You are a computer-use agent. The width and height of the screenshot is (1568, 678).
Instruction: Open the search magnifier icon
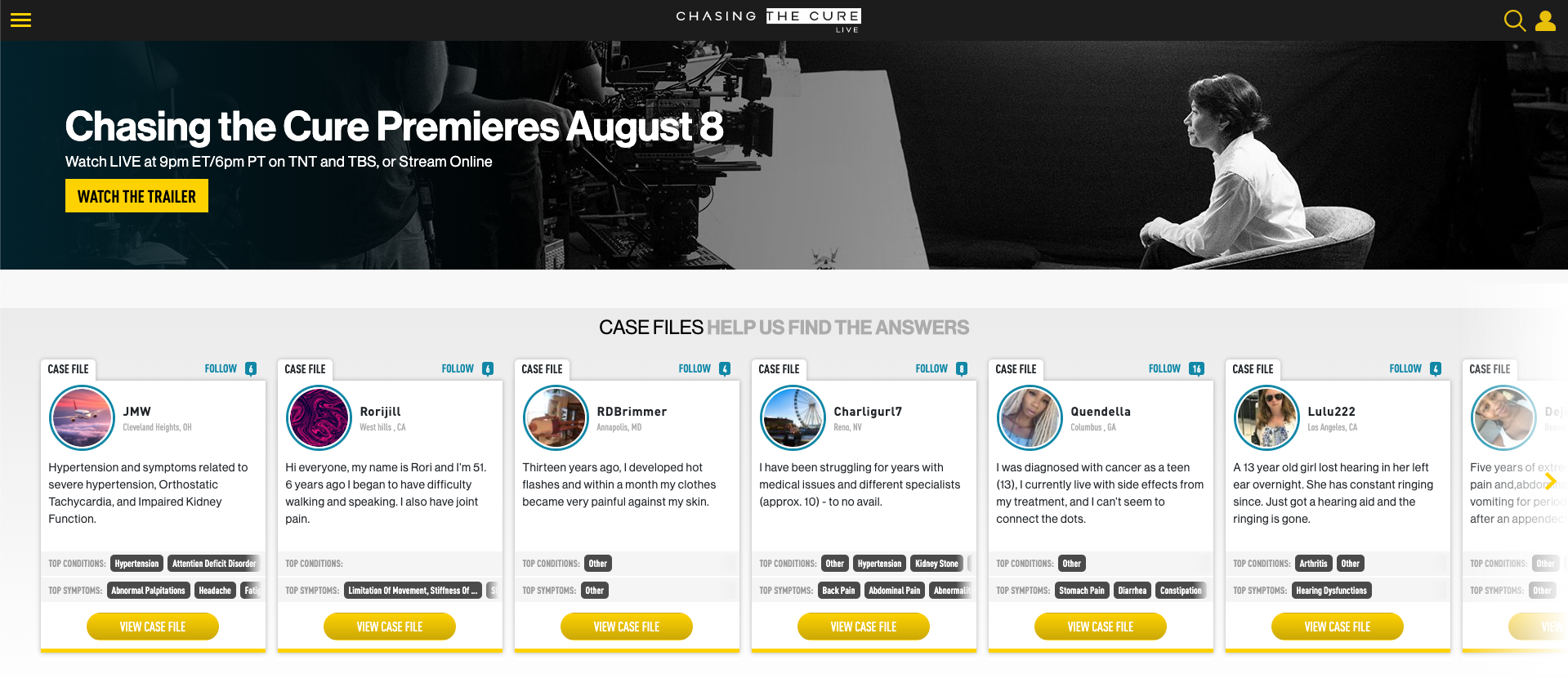1514,20
